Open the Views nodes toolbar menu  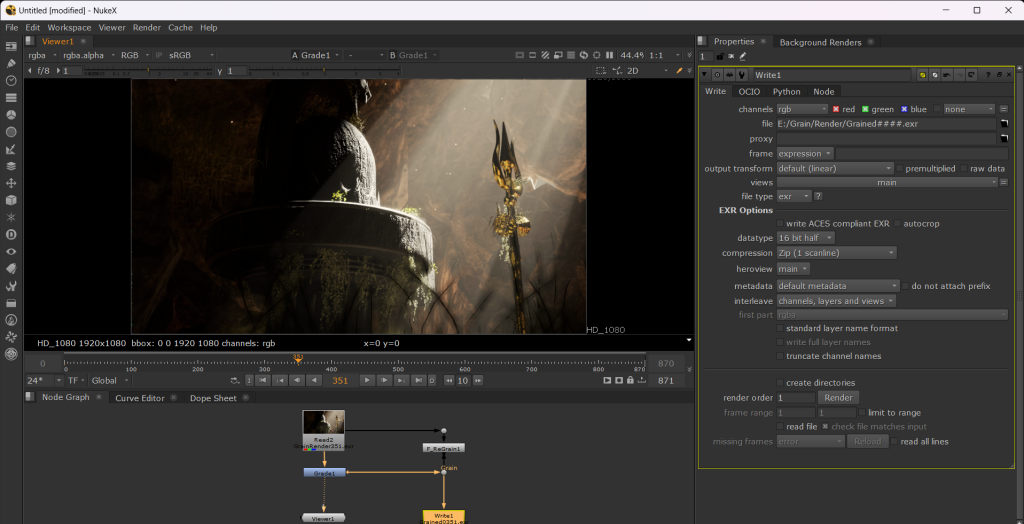pyautogui.click(x=10, y=251)
